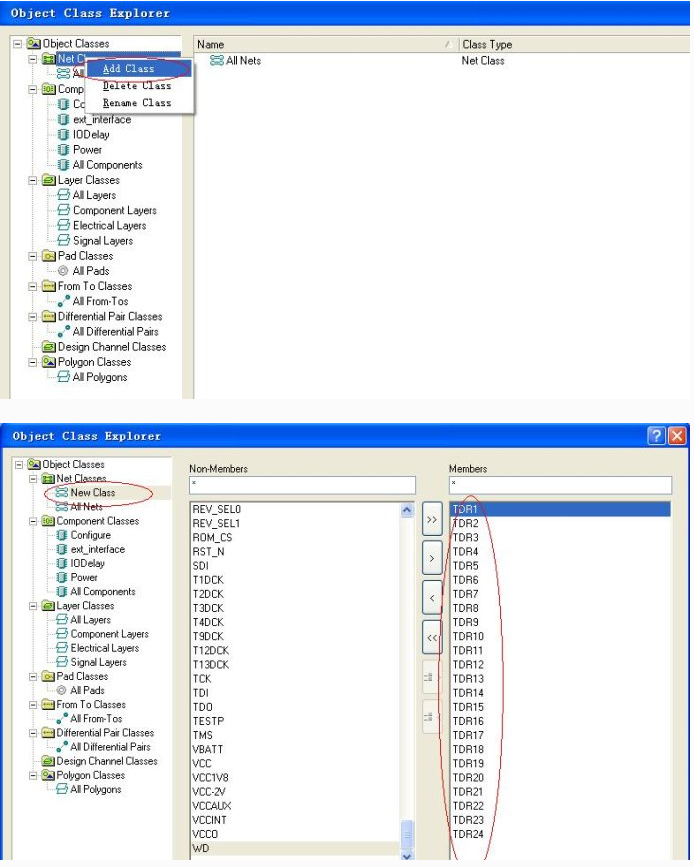Viewport: 694px width, 867px height.
Task: Sort list by the Name column header
Action: coord(320,45)
